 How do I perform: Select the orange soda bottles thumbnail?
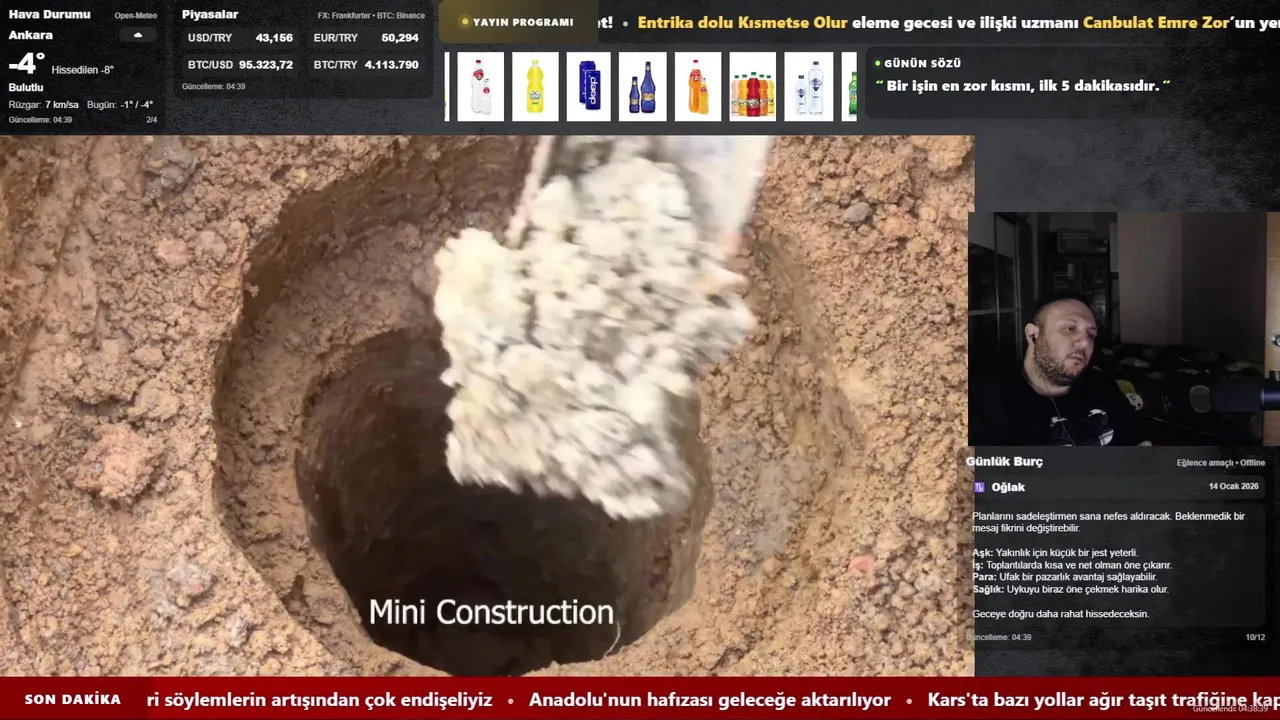(698, 87)
